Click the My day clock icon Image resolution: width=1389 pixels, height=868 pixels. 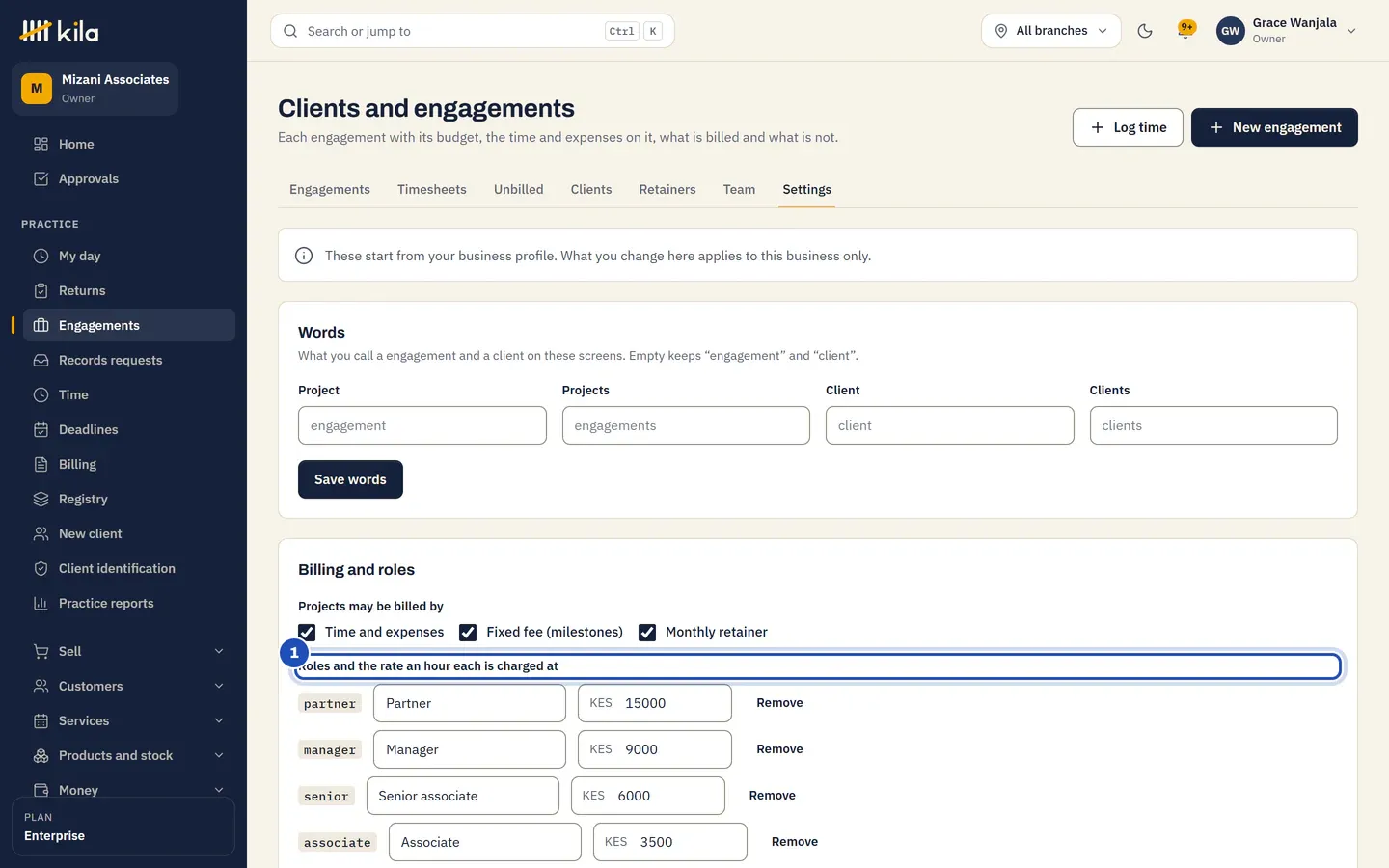pyautogui.click(x=41, y=256)
